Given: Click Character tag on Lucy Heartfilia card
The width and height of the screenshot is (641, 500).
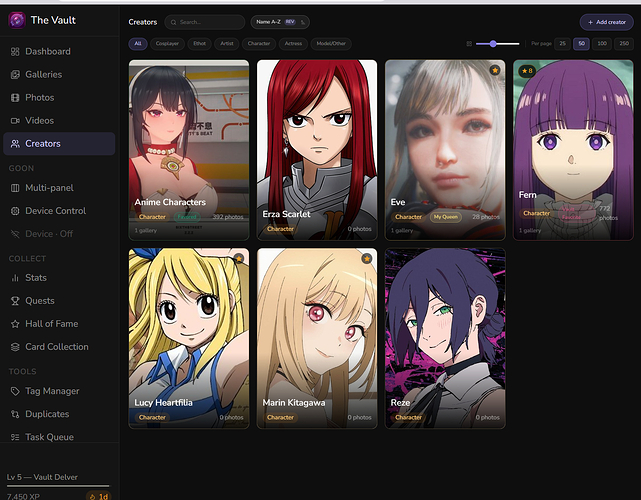Looking at the screenshot, I should coord(152,417).
